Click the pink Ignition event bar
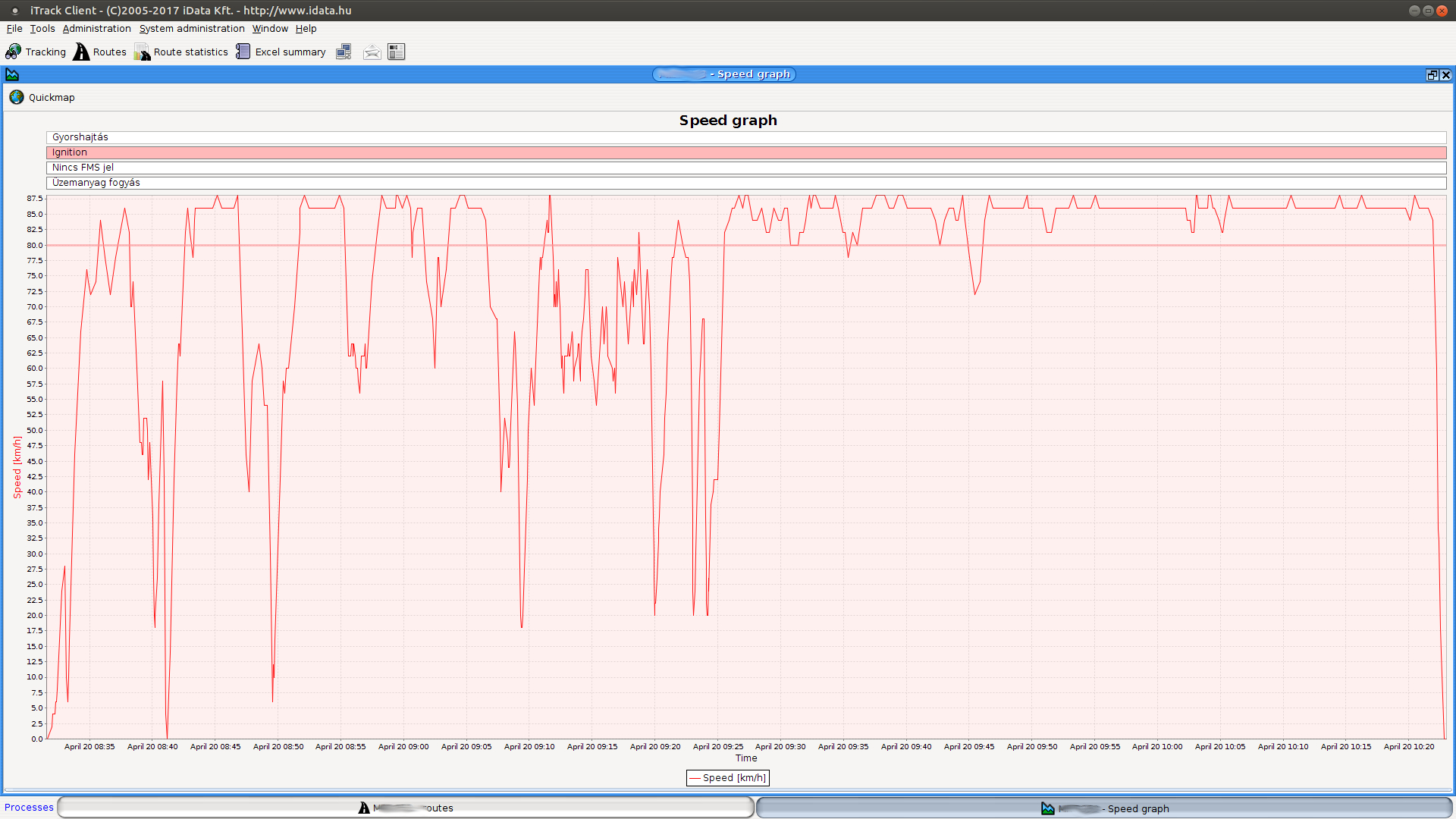The image size is (1456, 819). tap(746, 152)
